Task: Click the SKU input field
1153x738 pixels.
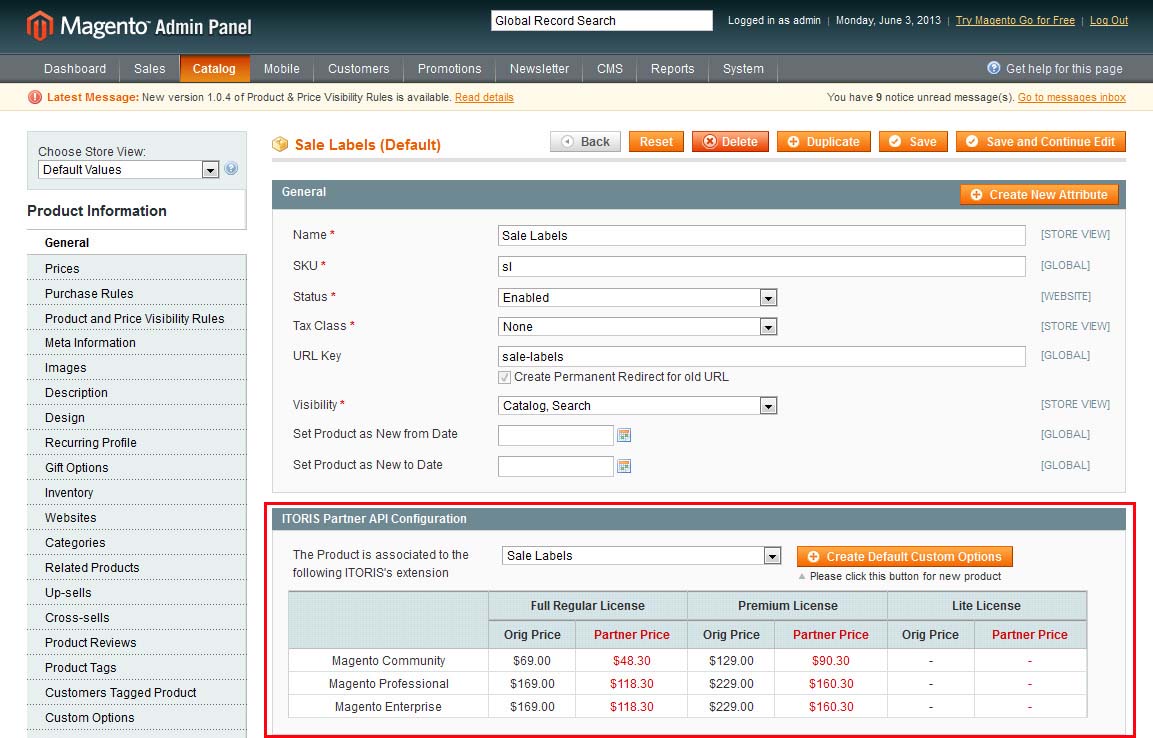Action: (761, 266)
